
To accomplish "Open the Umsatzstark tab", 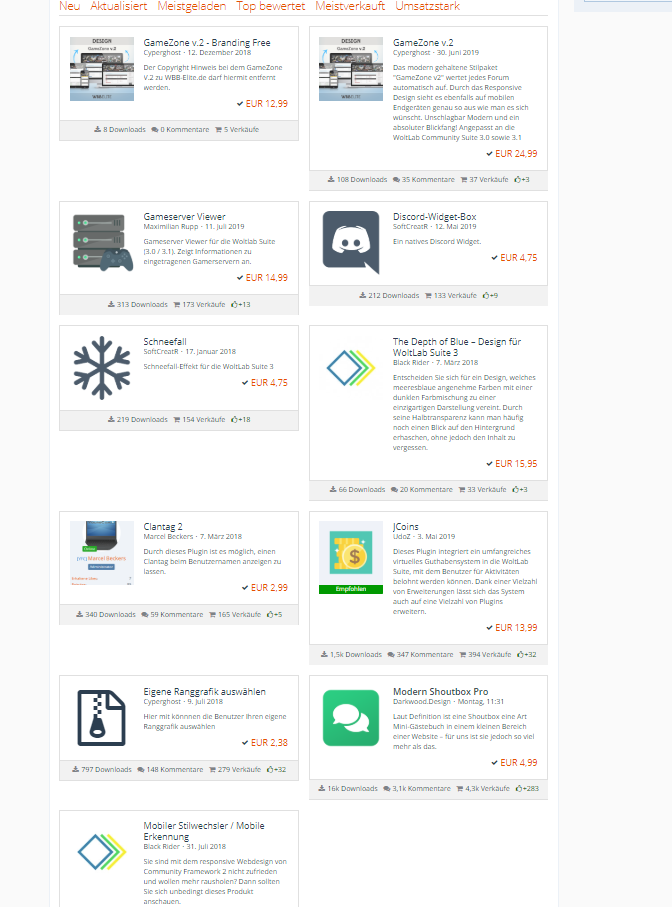I will (428, 6).
